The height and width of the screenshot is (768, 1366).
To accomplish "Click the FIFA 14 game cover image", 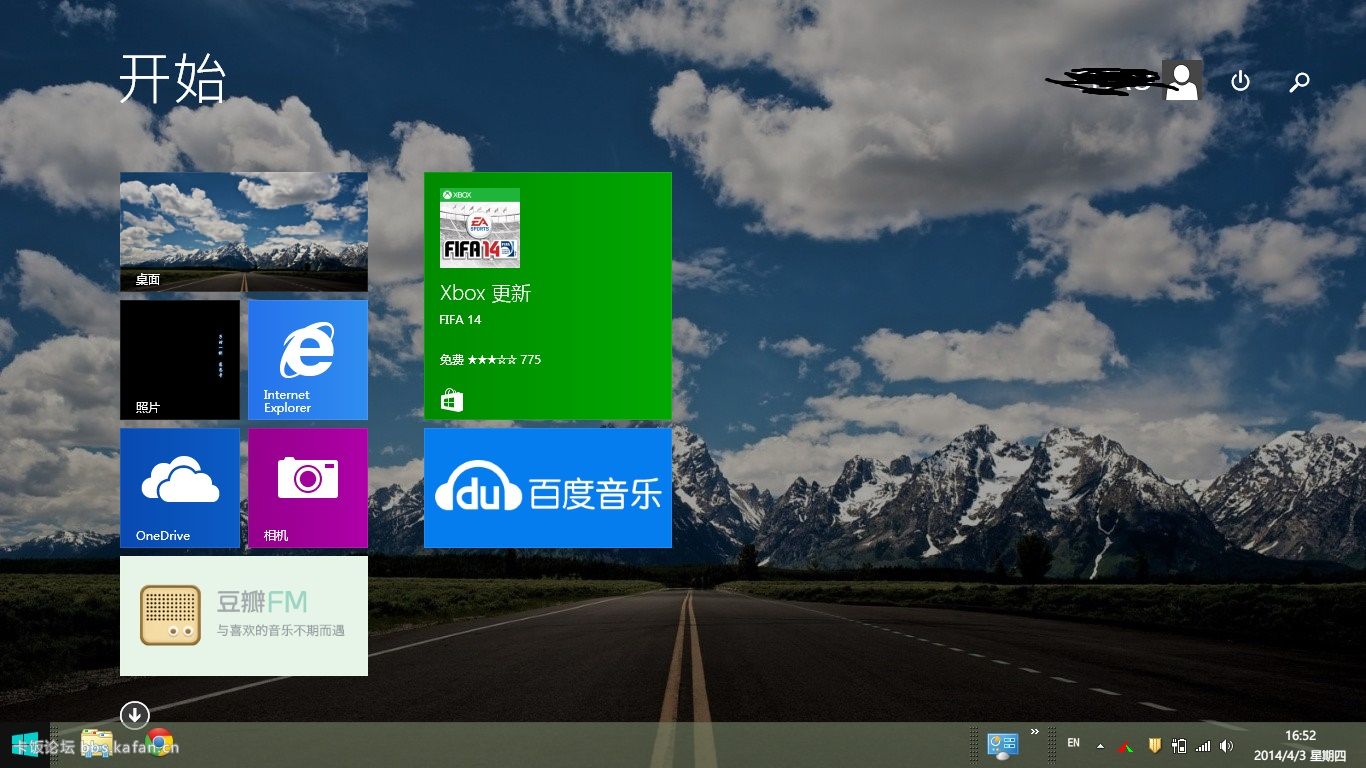I will 480,228.
